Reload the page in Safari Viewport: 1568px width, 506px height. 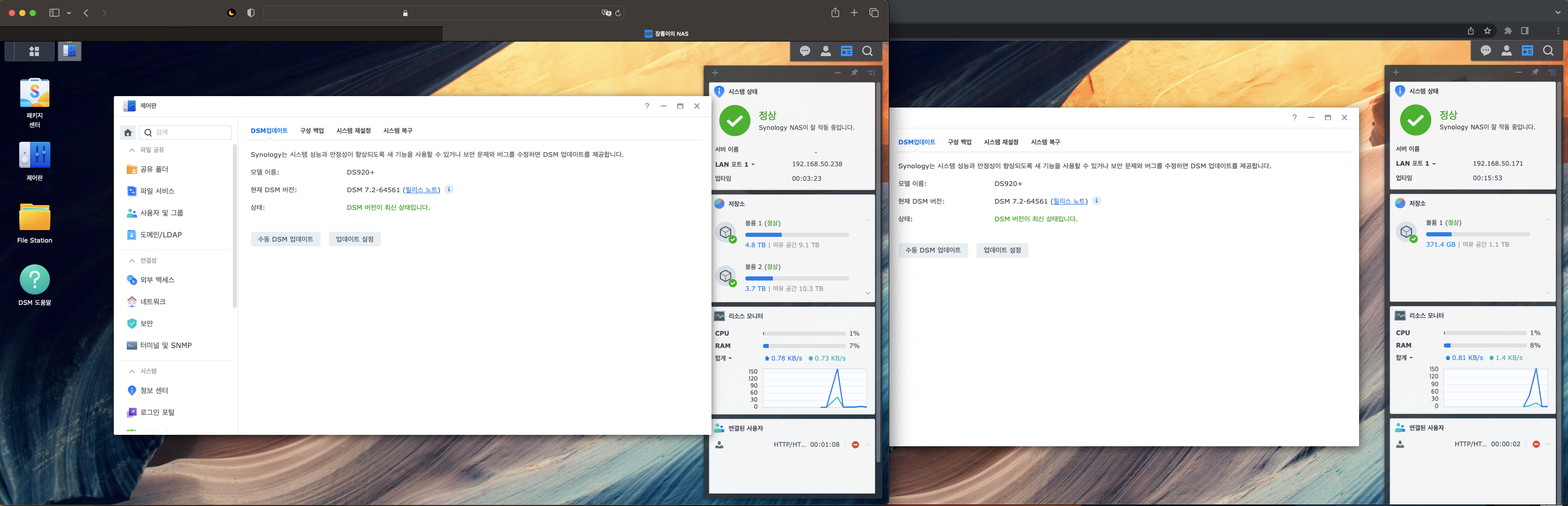coord(618,13)
